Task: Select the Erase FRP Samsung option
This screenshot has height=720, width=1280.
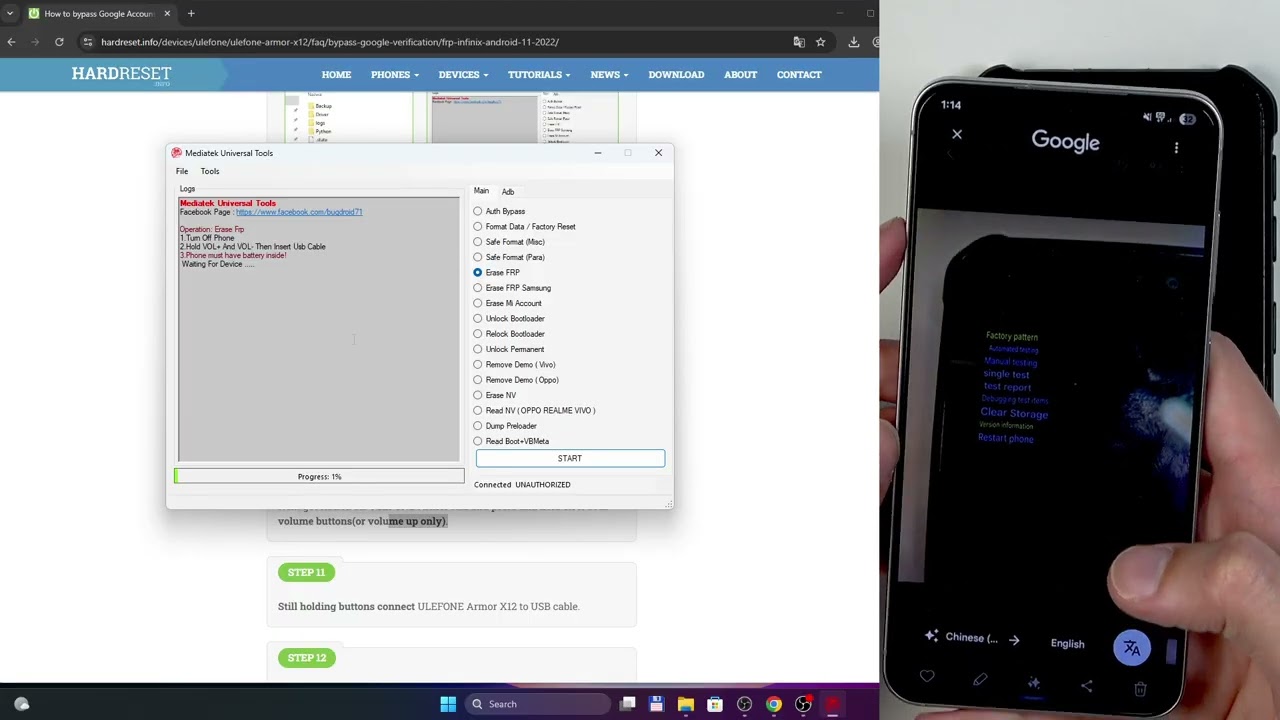Action: click(x=512, y=288)
